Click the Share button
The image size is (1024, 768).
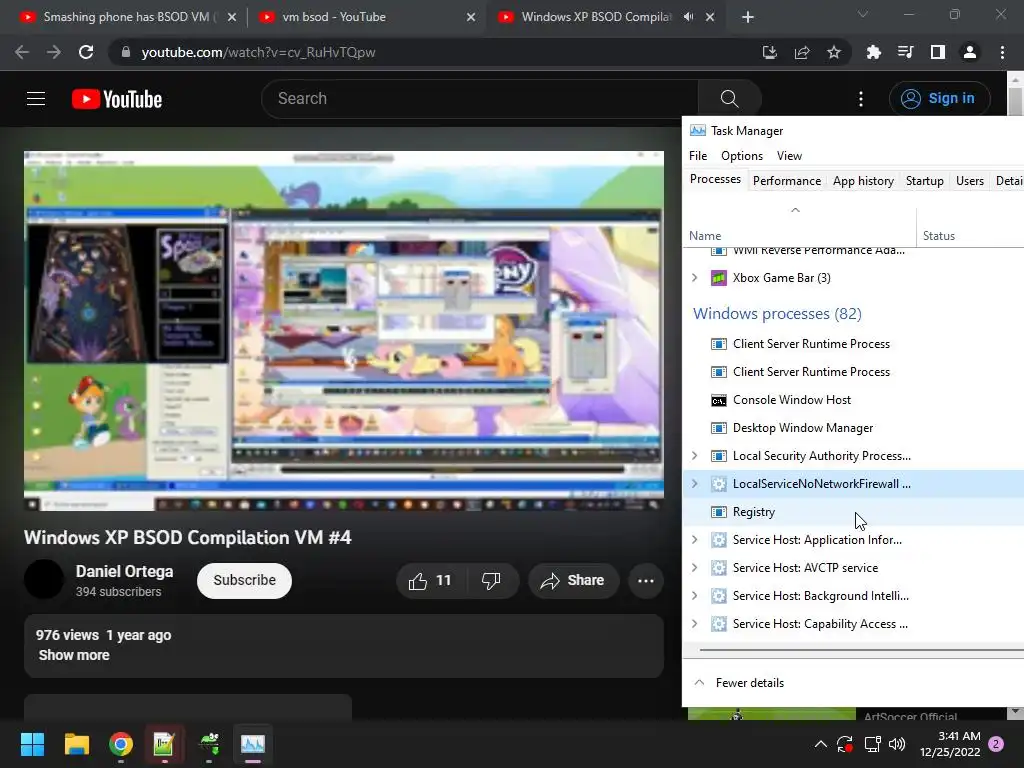coord(573,581)
